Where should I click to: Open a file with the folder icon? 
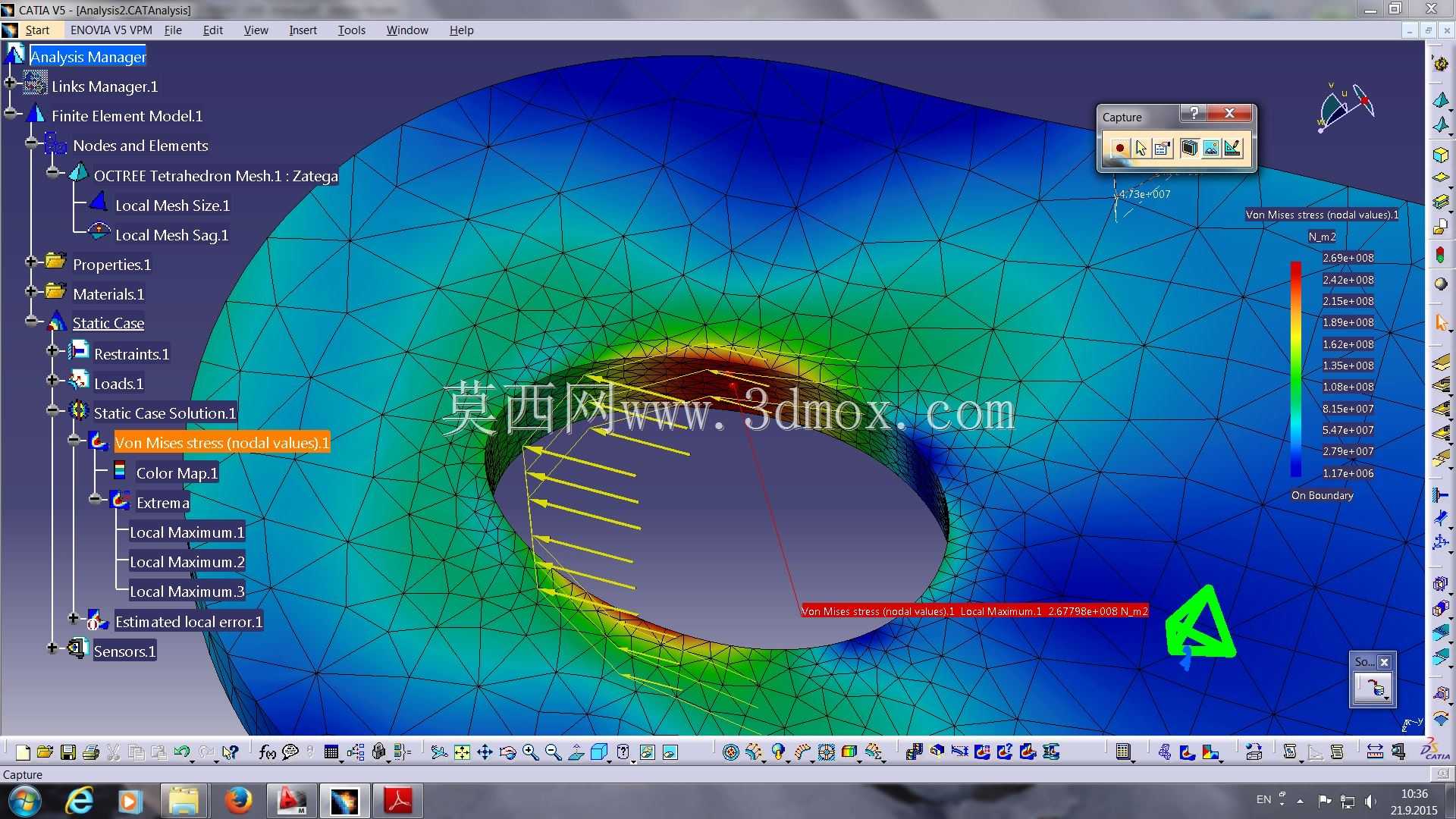45,752
